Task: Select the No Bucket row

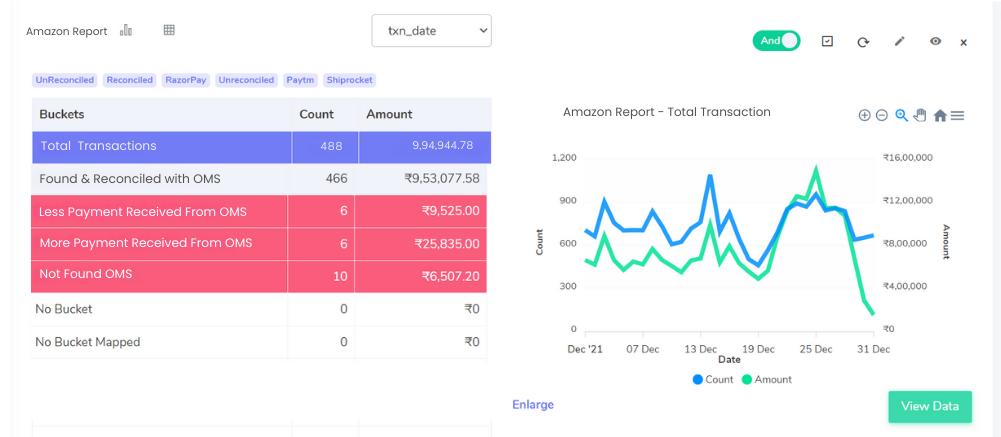Action: coord(259,309)
